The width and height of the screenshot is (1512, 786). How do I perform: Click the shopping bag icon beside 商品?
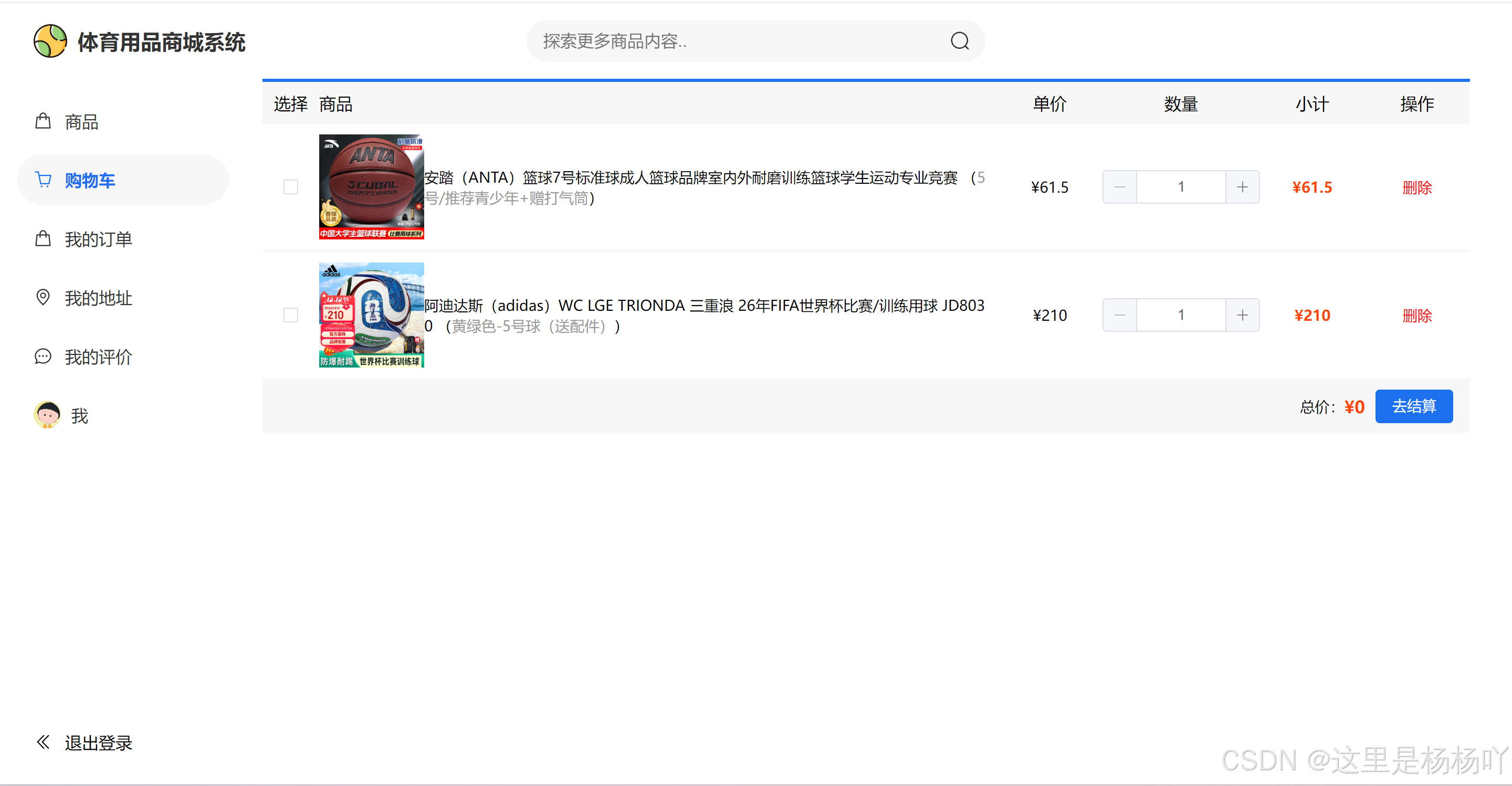[x=43, y=121]
